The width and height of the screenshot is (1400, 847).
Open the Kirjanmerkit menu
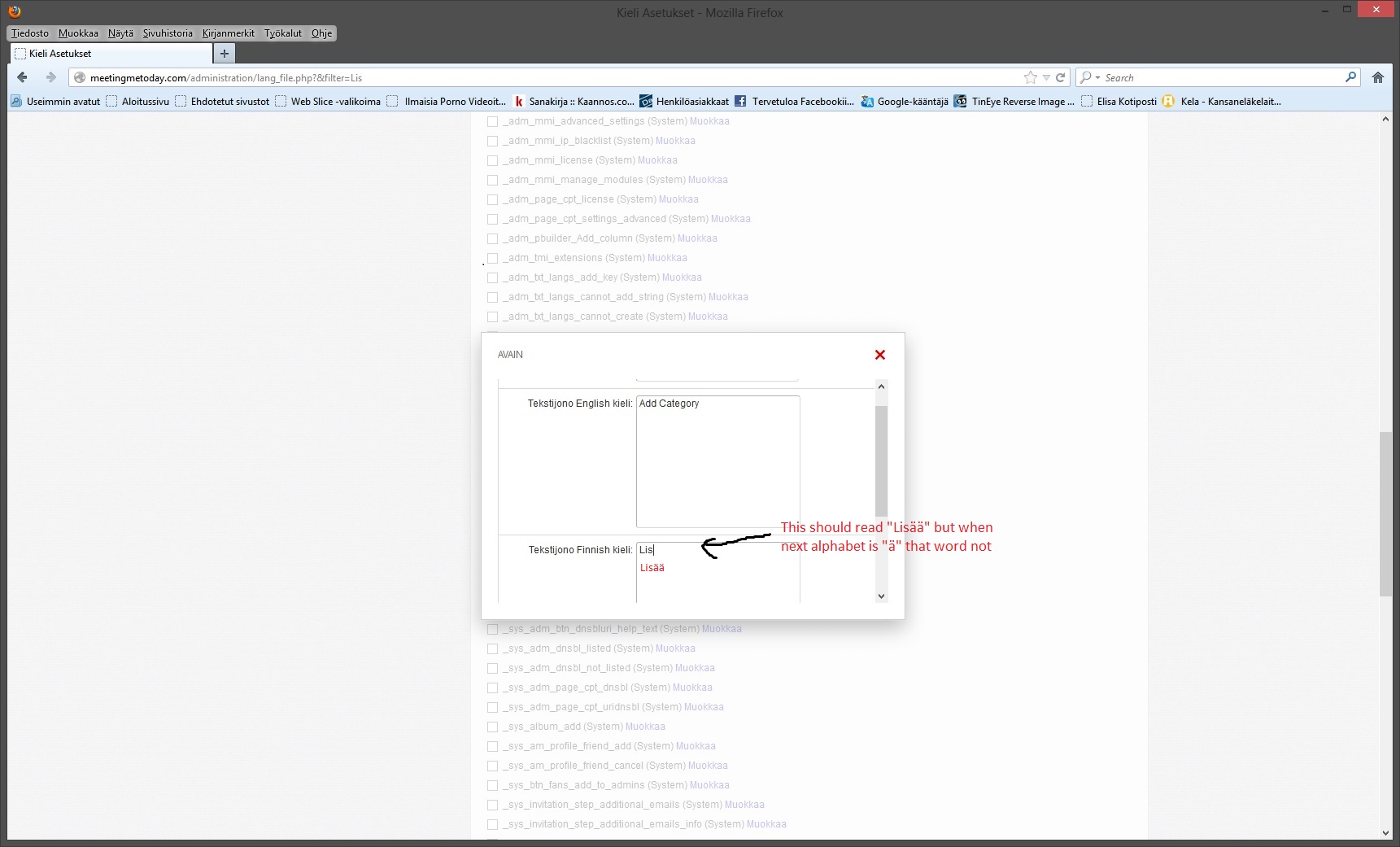228,33
